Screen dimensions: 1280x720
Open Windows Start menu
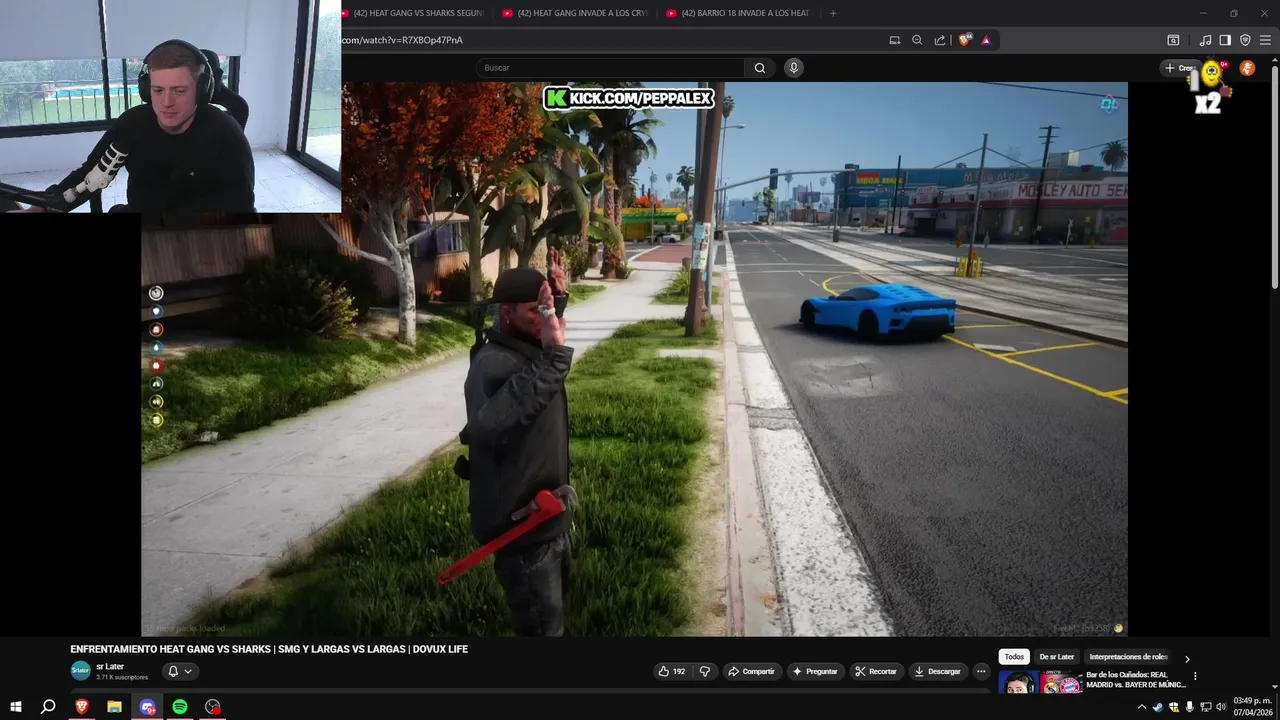16,707
